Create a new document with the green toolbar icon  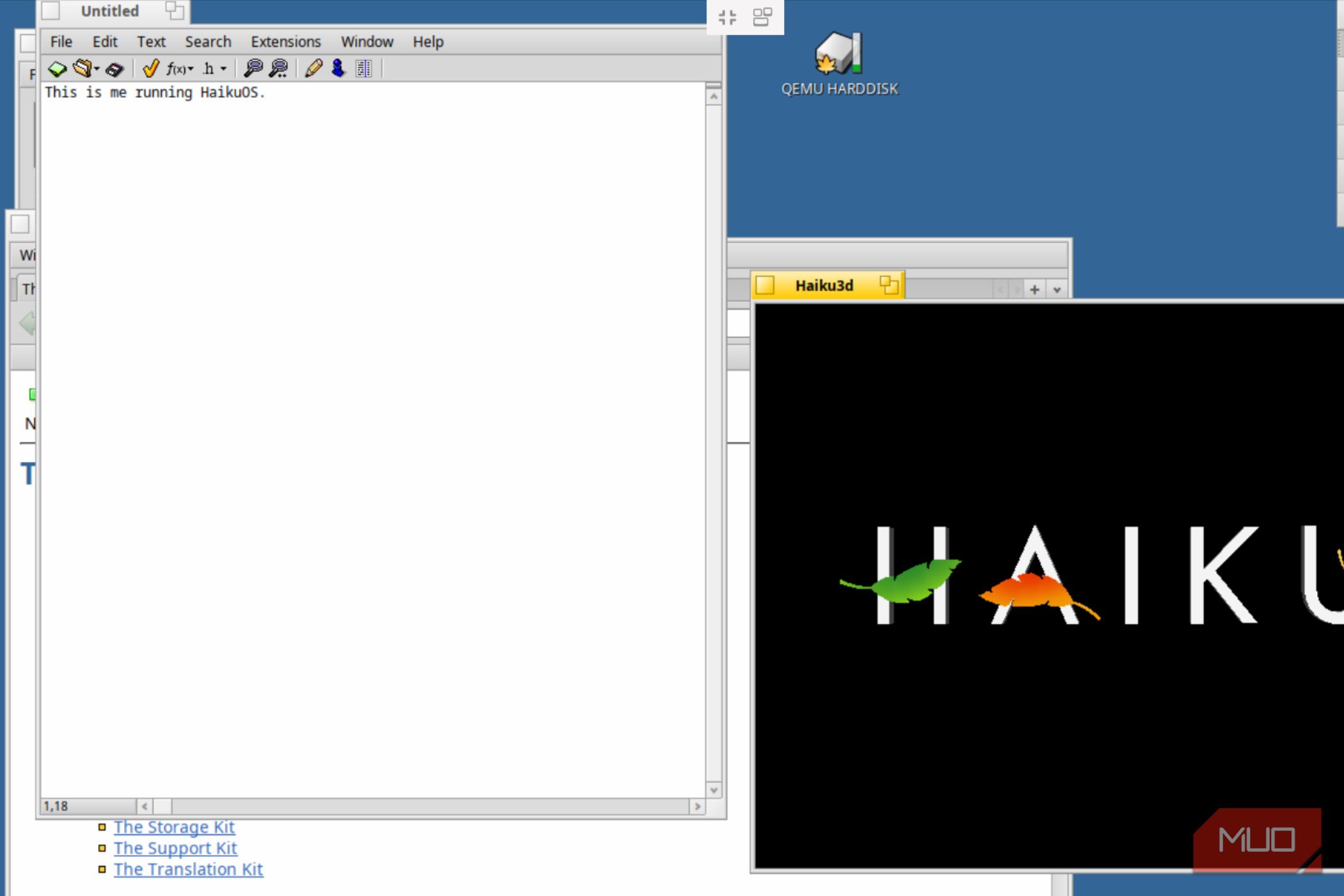coord(57,68)
